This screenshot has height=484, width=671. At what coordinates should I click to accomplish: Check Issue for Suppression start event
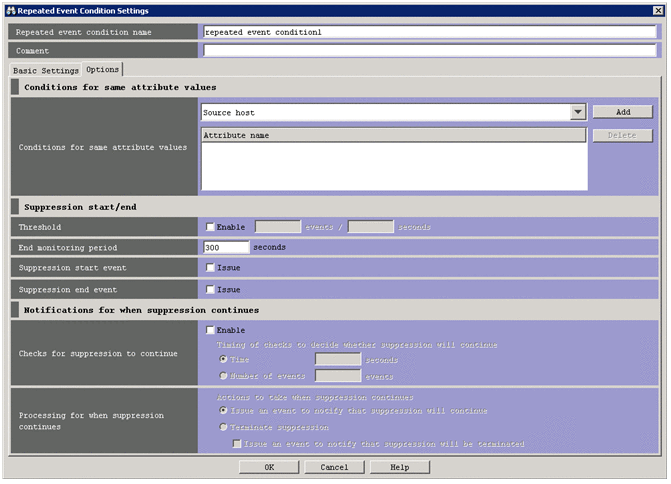pos(210,268)
